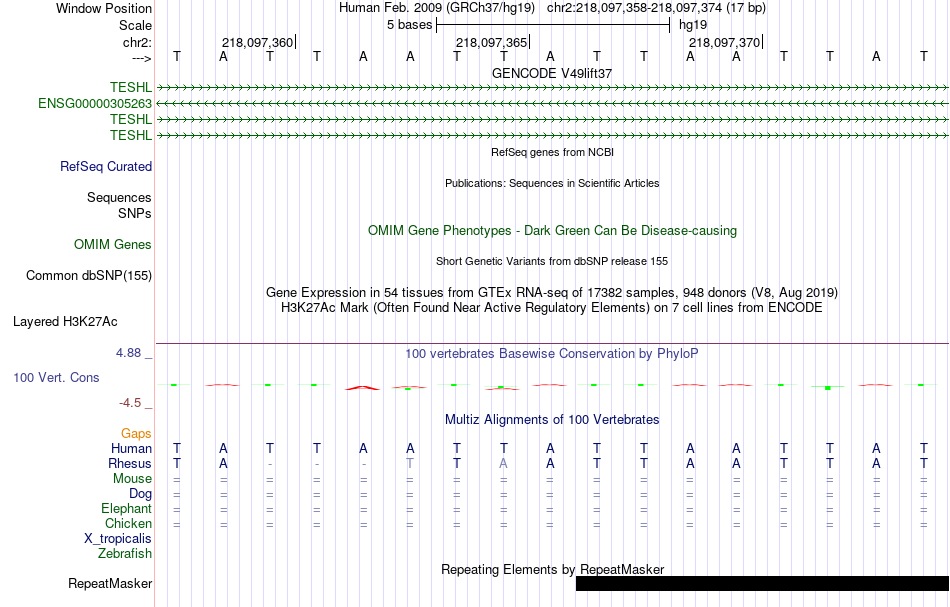Screen dimensions: 950x607
Task: Click the hg19 label beside the scale bar
Action: 693,25
